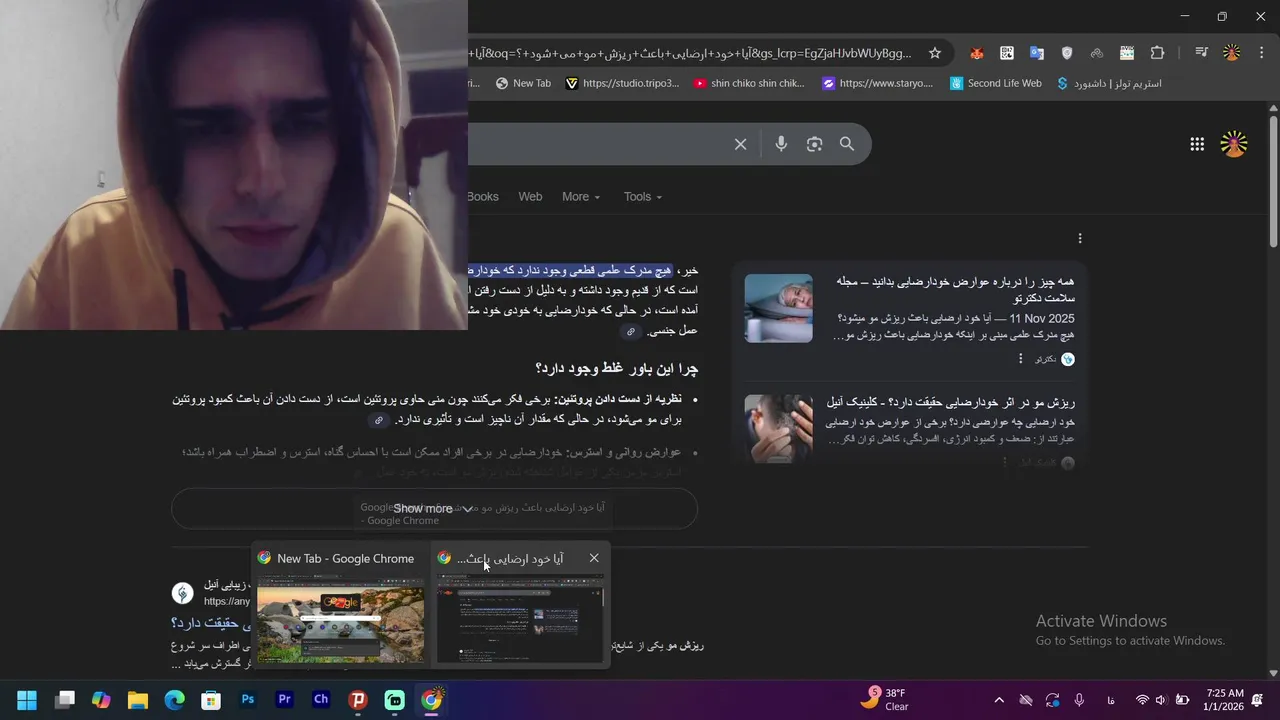This screenshot has width=1280, height=720.
Task: Click the Chrome taskbar icon
Action: [x=431, y=700]
